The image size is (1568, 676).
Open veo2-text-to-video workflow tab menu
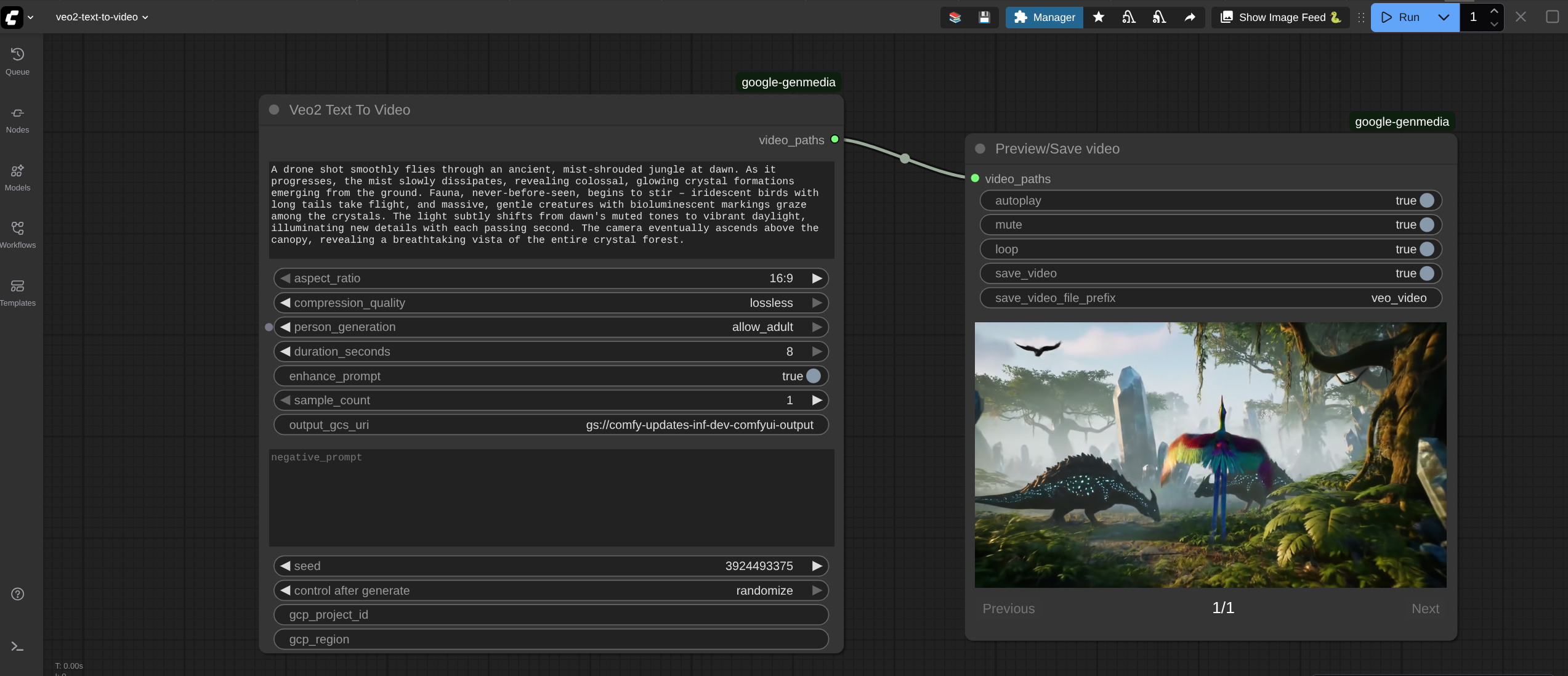[x=102, y=17]
